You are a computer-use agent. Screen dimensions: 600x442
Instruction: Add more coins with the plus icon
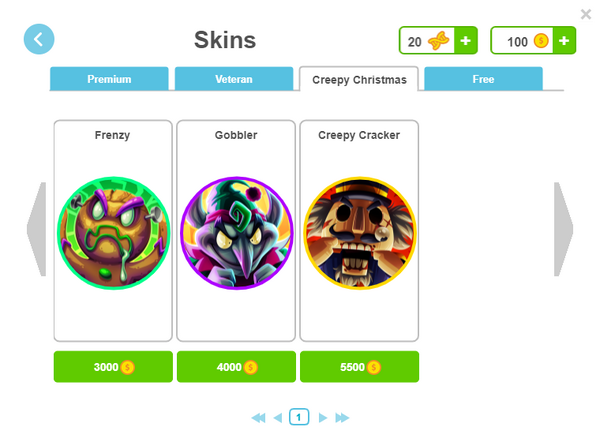564,41
